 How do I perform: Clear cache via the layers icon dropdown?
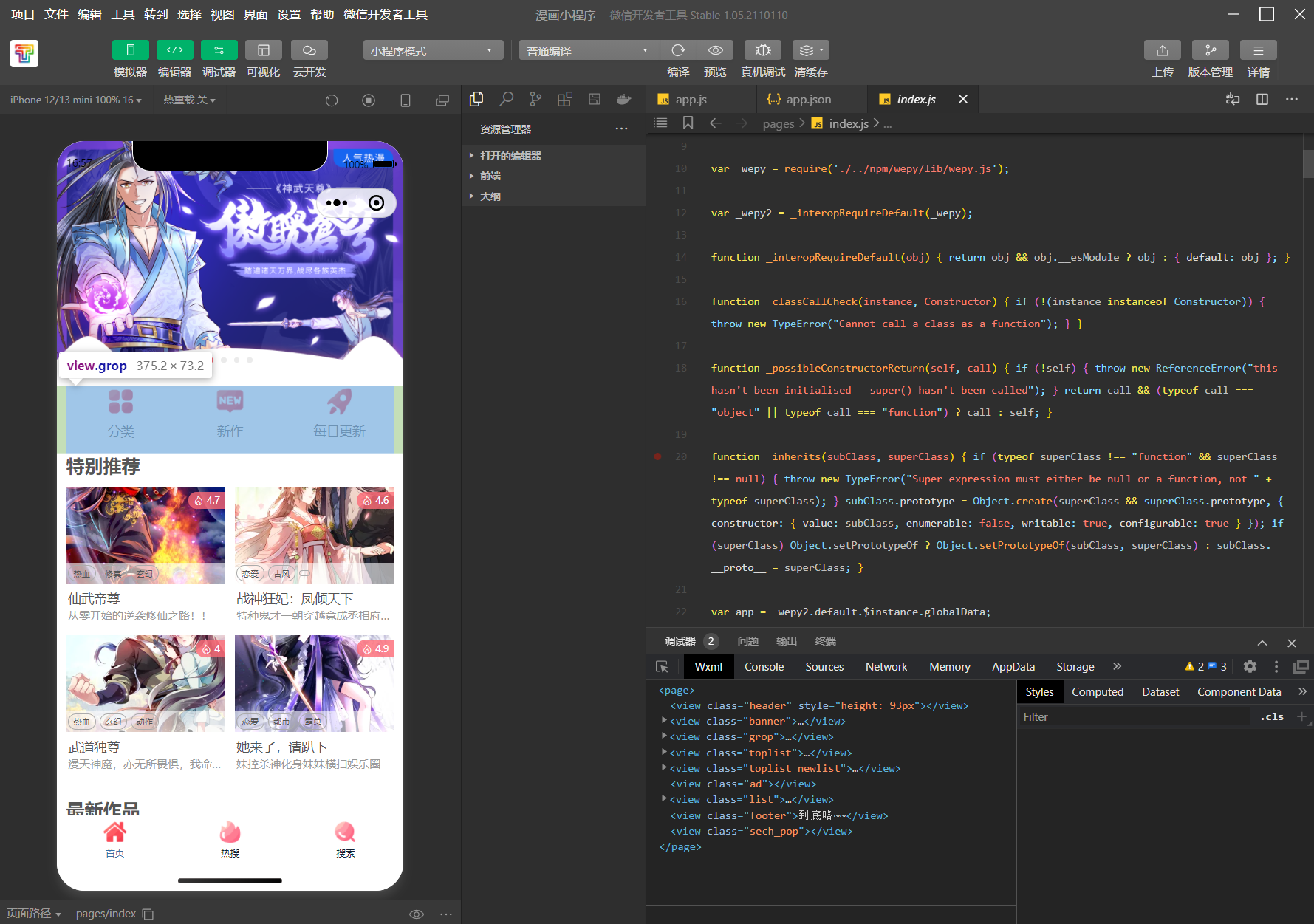pyautogui.click(x=811, y=50)
